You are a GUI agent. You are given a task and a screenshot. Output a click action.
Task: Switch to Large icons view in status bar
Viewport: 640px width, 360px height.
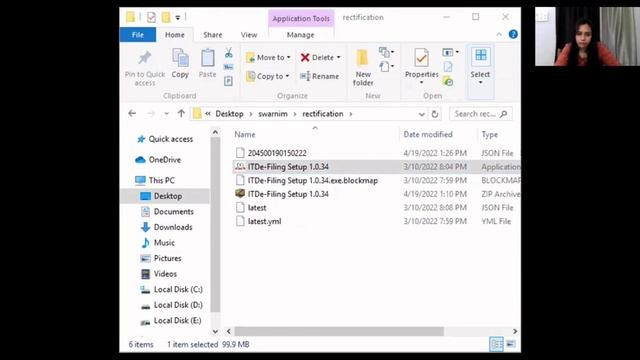(x=511, y=344)
